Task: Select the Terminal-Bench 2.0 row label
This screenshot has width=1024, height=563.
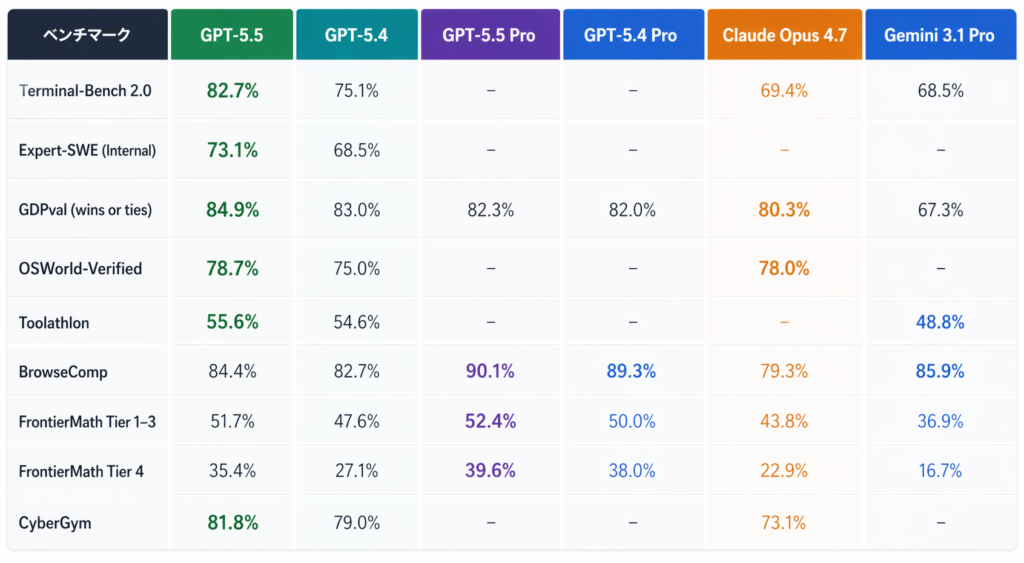Action: (85, 91)
